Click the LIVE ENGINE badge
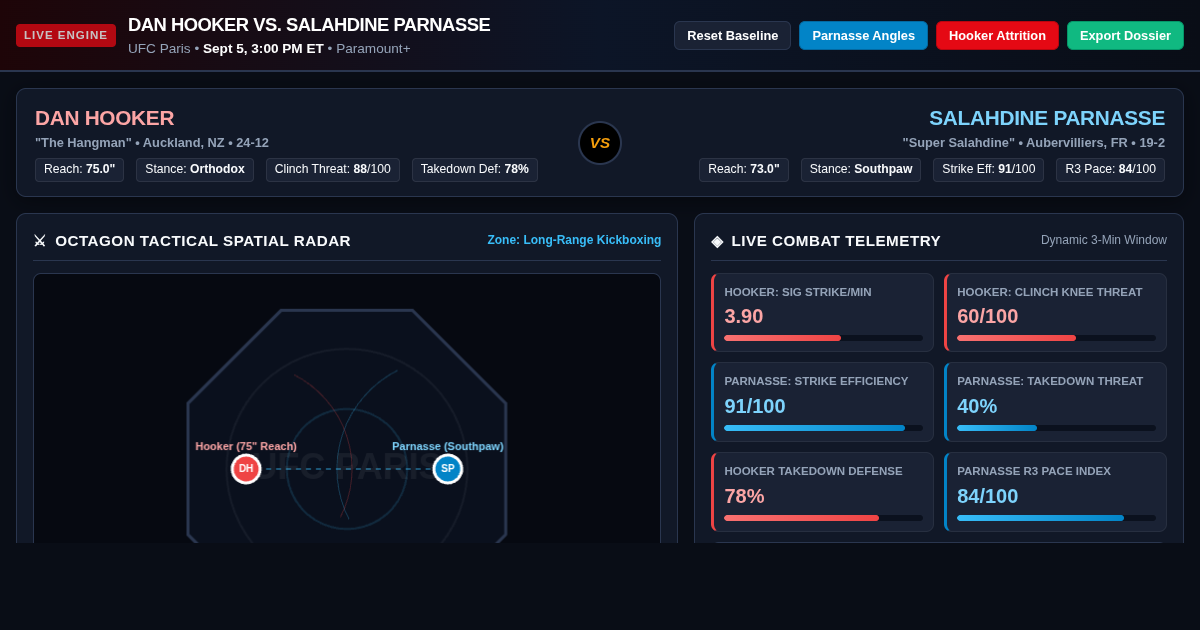1200x630 pixels. [x=66, y=35]
